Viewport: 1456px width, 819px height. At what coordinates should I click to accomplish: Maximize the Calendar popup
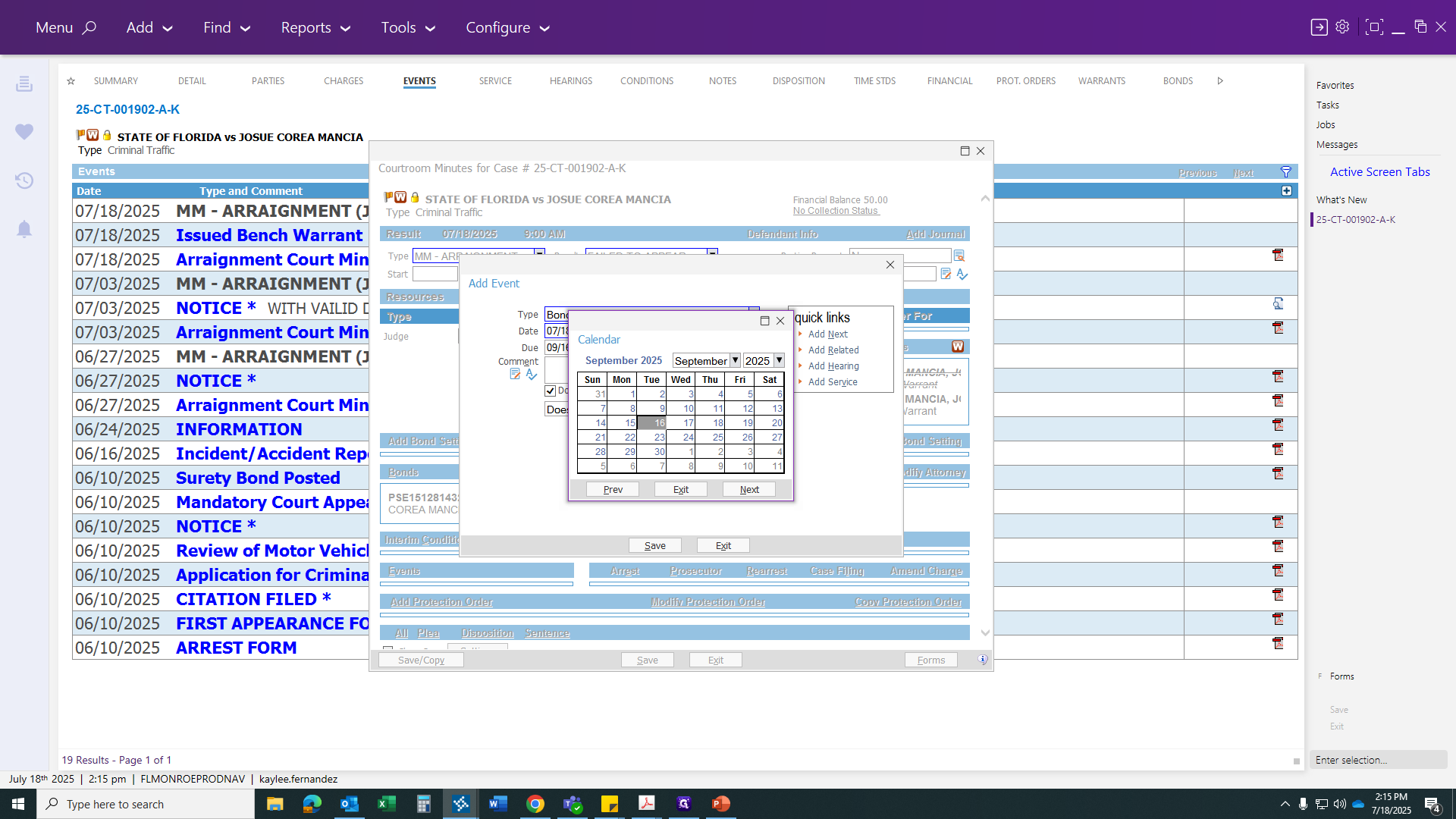coord(764,321)
